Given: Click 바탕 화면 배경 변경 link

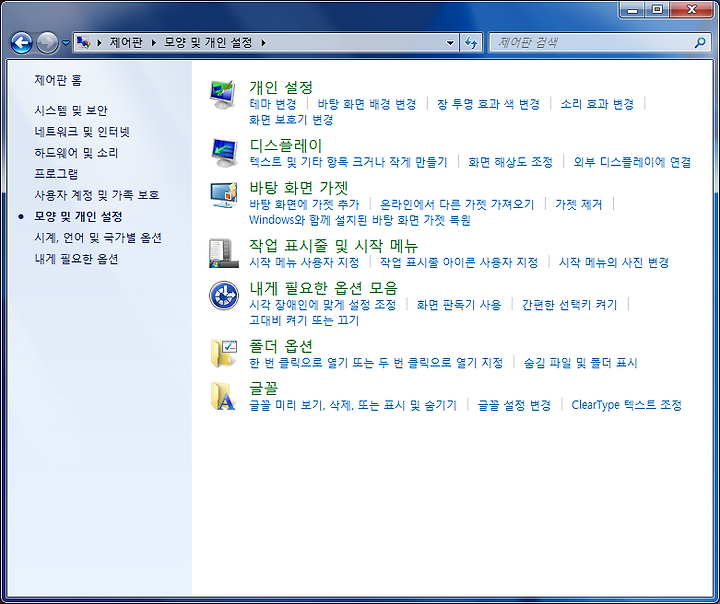Looking at the screenshot, I should click(367, 104).
